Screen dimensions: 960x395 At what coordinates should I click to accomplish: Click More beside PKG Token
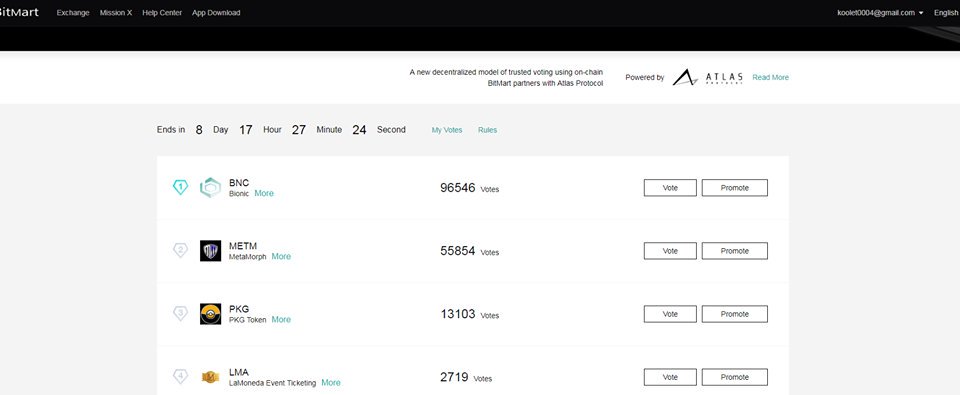pos(281,319)
